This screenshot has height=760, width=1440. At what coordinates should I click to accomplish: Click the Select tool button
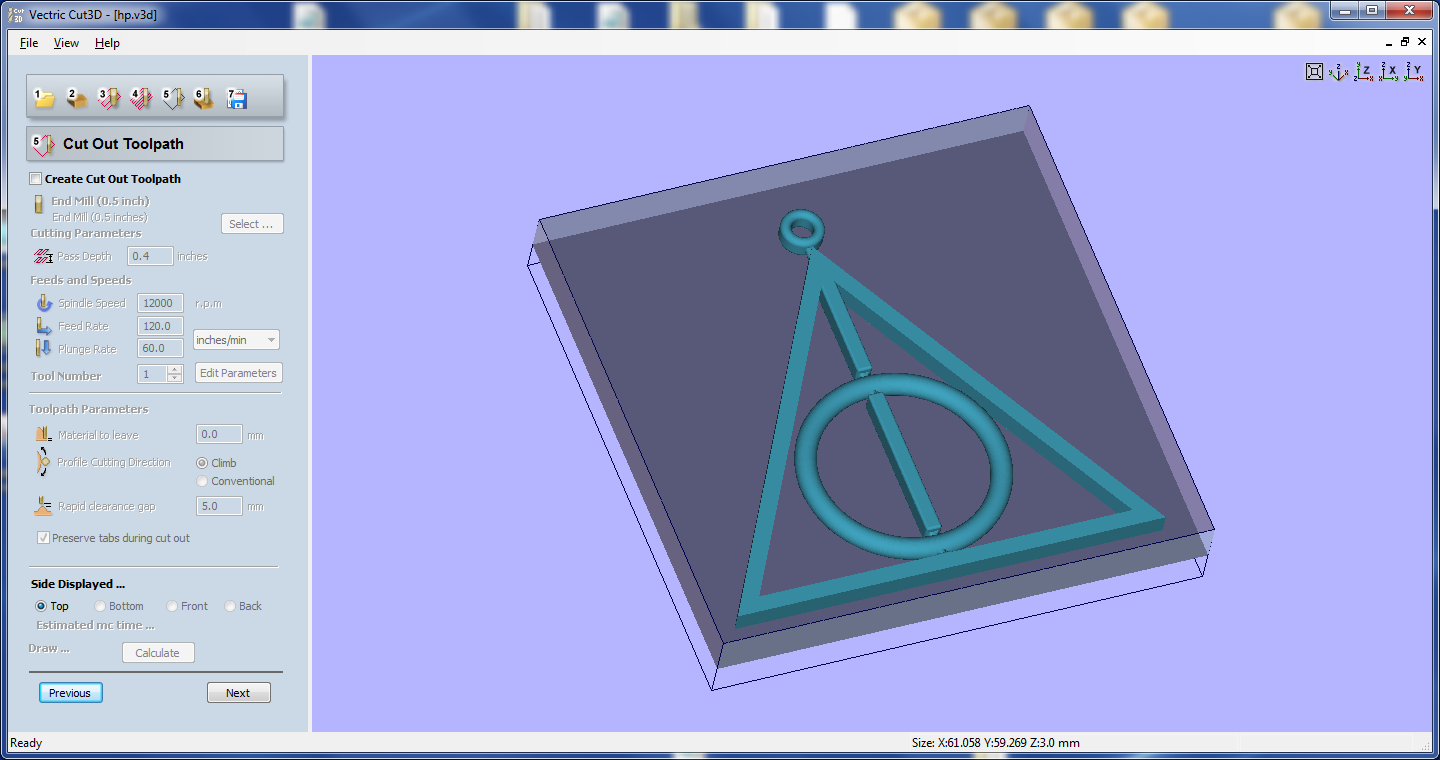point(252,224)
